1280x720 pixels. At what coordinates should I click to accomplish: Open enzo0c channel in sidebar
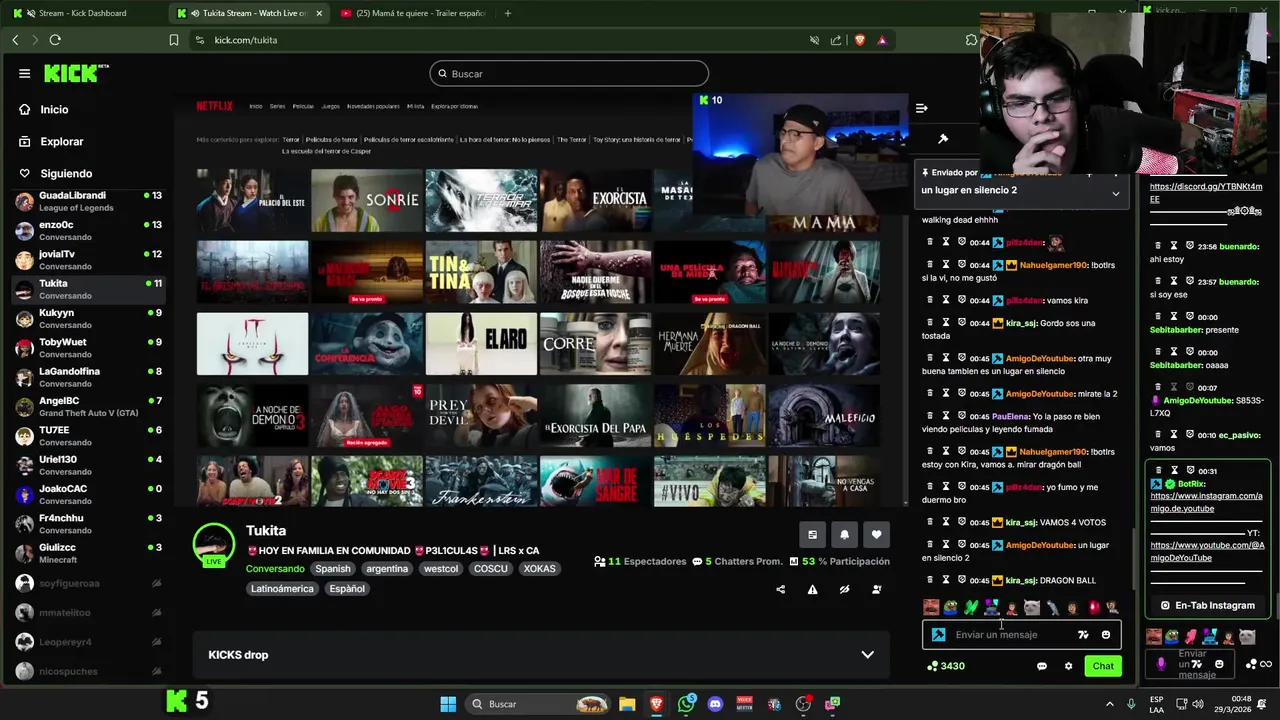point(89,230)
